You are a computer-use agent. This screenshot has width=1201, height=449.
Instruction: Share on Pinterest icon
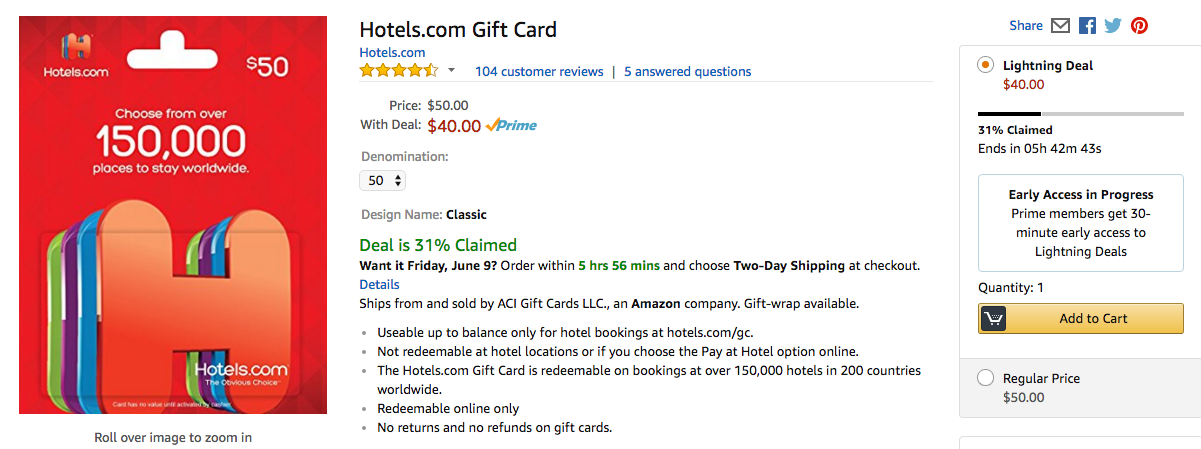1139,26
